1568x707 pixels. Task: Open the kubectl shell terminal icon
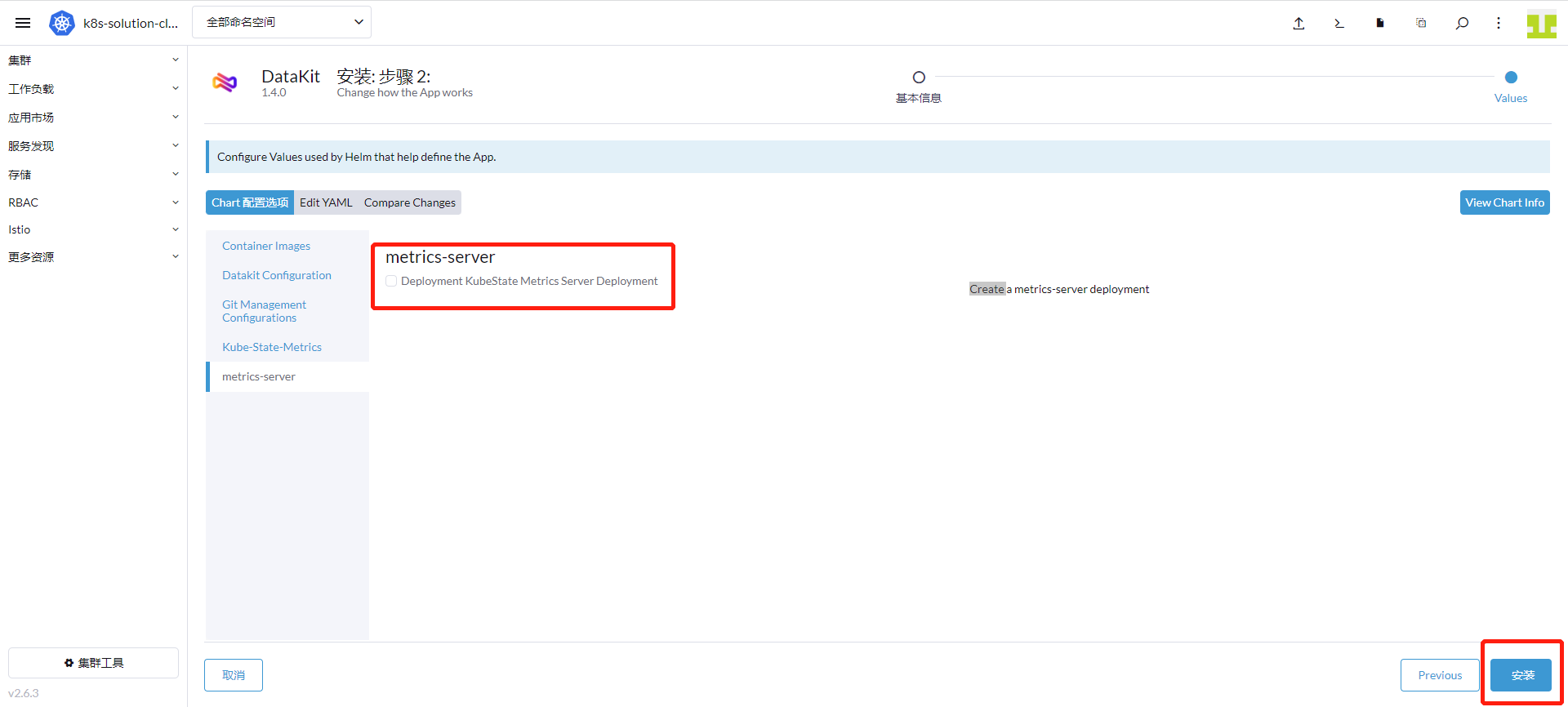(x=1339, y=23)
